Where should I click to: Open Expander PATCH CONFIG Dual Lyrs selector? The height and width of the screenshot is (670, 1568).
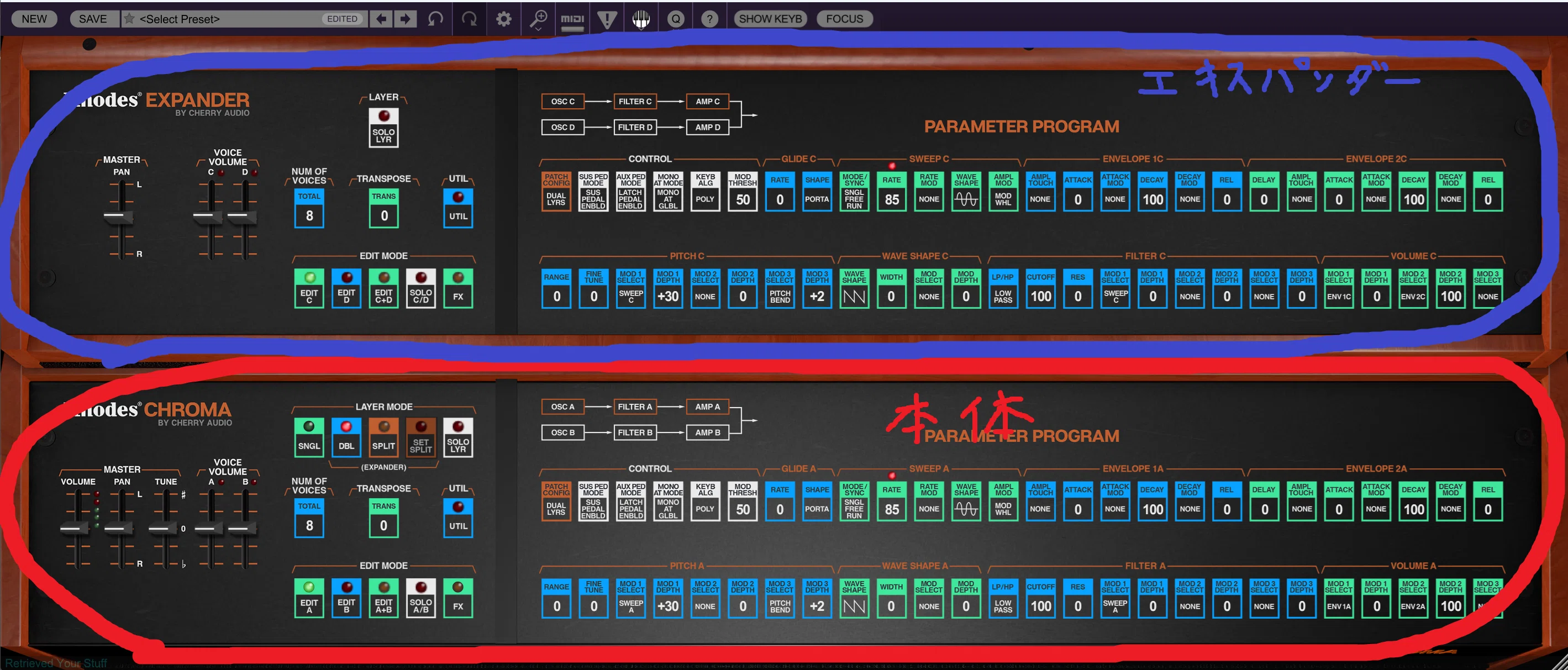[x=556, y=192]
